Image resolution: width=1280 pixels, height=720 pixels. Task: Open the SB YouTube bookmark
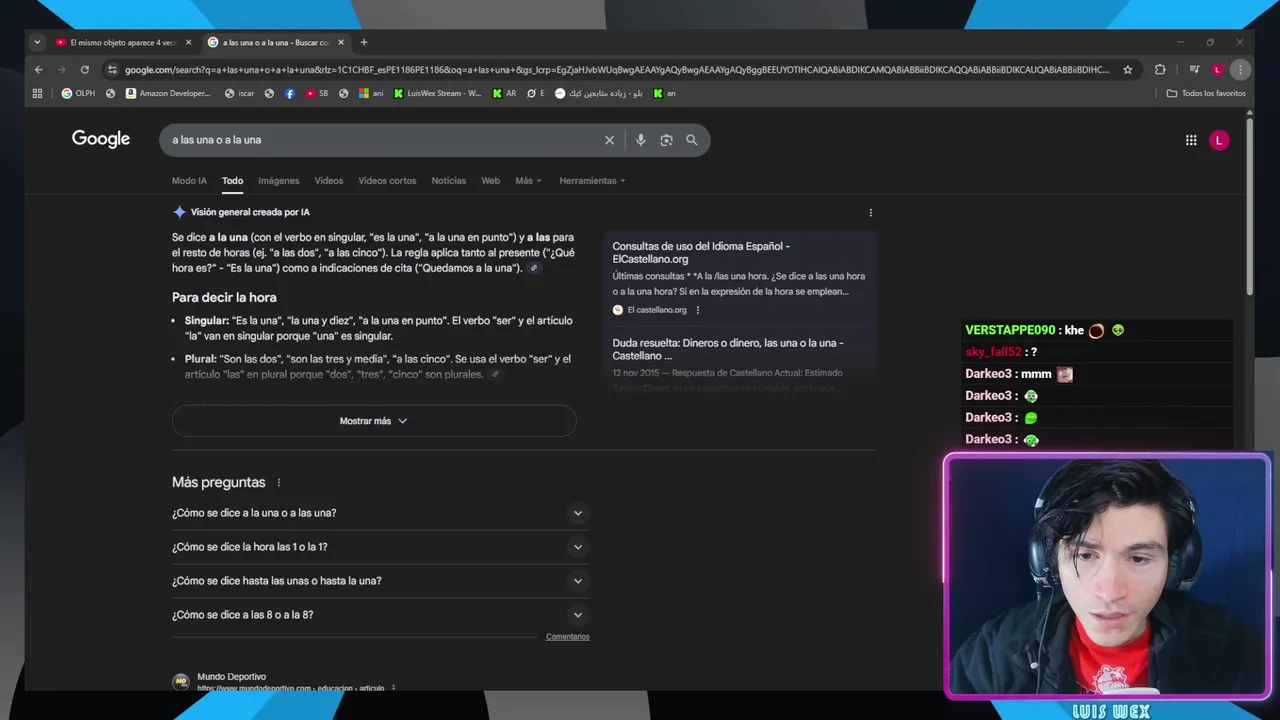click(317, 93)
